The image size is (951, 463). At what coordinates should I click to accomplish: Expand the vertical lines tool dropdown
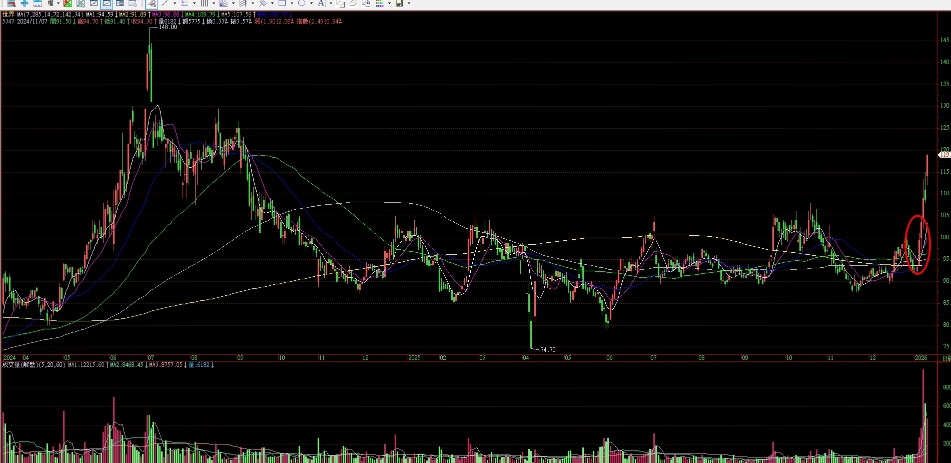click(x=213, y=4)
